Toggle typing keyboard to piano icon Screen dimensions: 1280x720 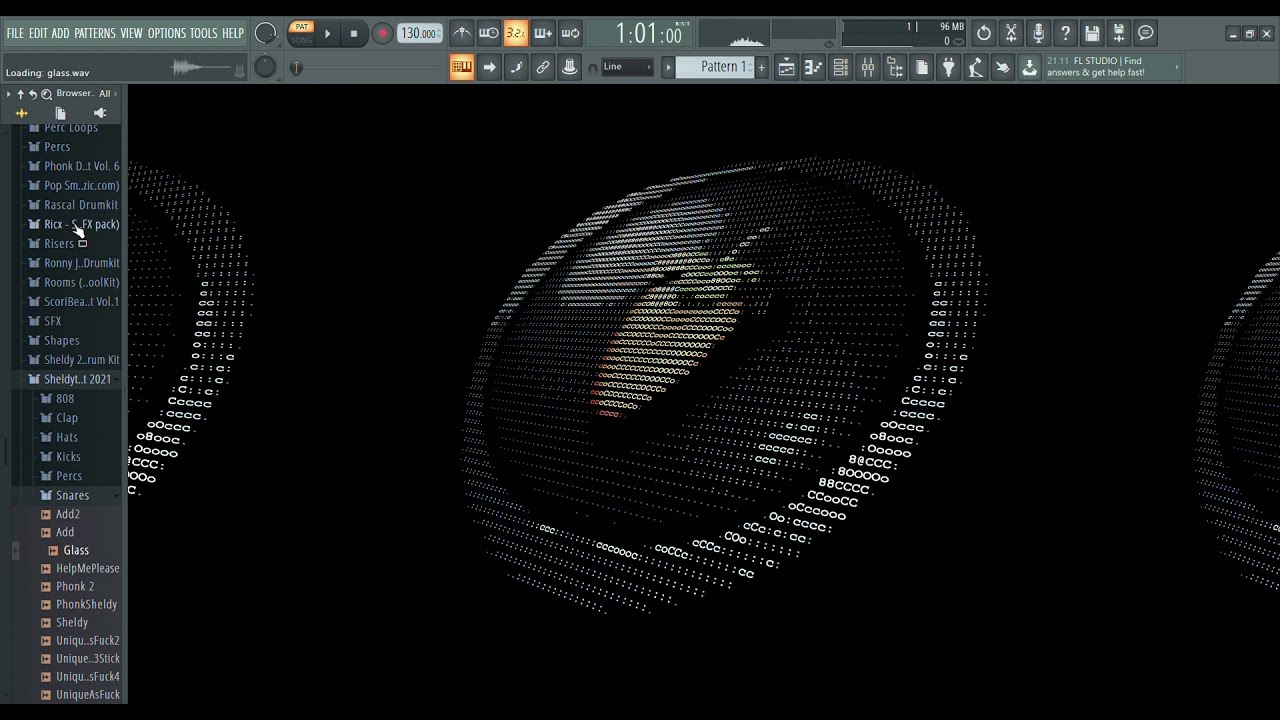461,67
